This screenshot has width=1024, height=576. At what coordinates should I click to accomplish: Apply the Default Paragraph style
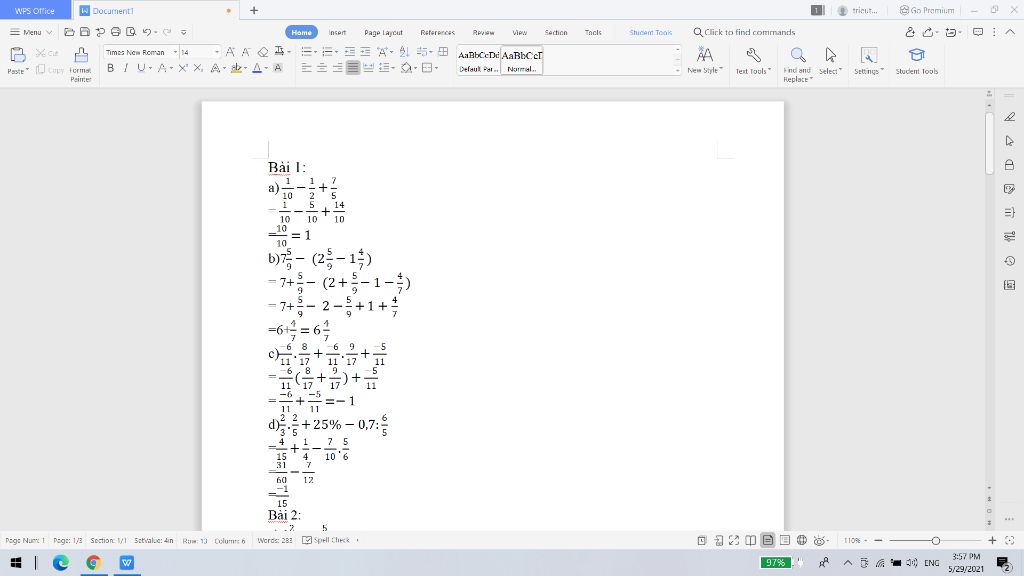(479, 61)
